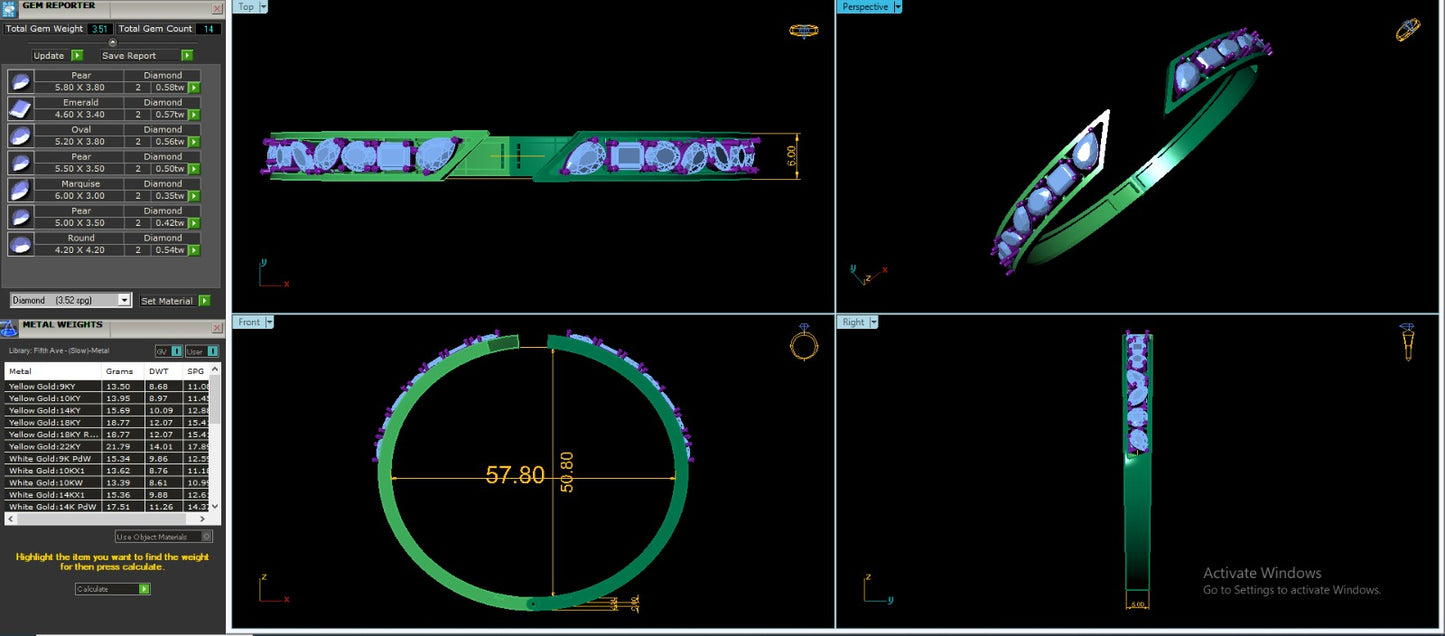
Task: Select the White Gold:10KW row
Action: (106, 482)
